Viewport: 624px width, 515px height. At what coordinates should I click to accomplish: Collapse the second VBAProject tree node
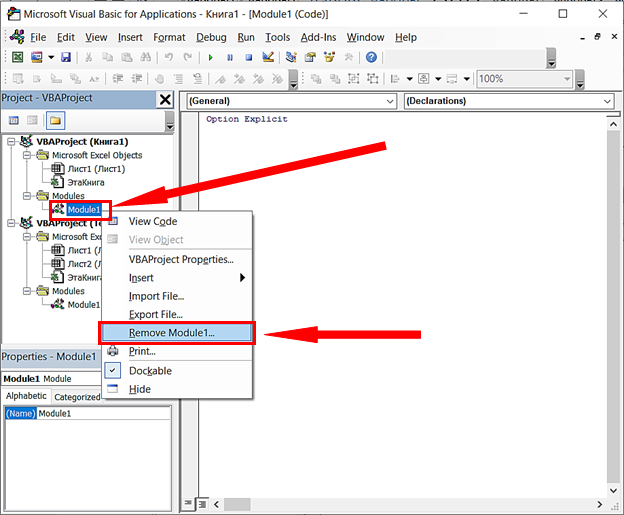pos(11,223)
